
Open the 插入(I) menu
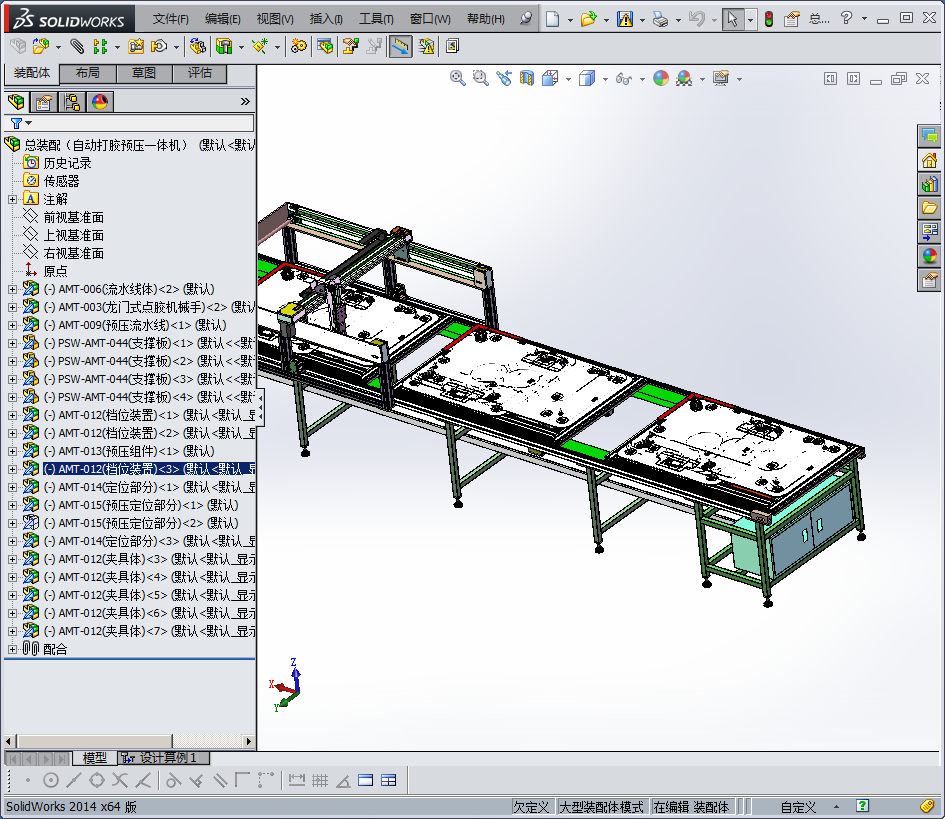[326, 19]
